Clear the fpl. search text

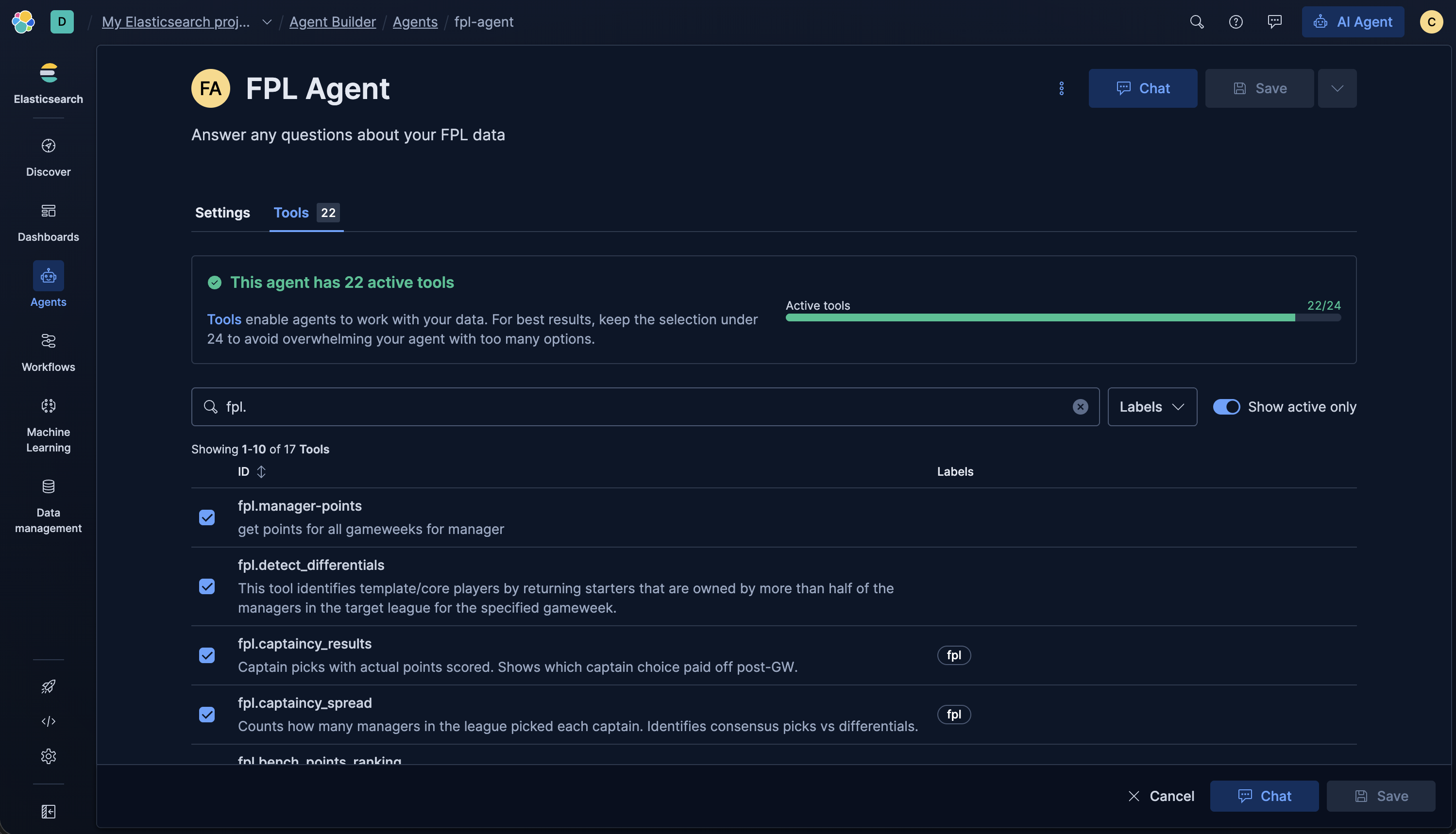(1080, 407)
